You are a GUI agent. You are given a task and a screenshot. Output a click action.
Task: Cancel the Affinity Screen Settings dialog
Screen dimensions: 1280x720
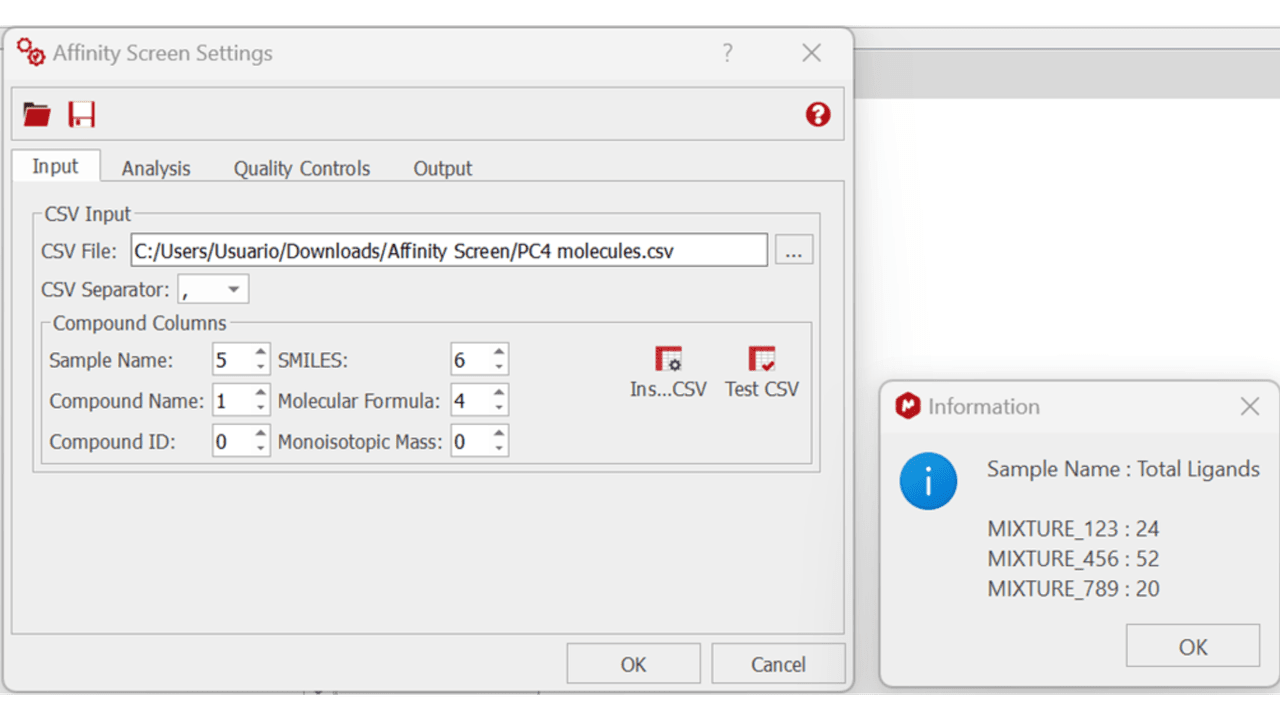[778, 664]
